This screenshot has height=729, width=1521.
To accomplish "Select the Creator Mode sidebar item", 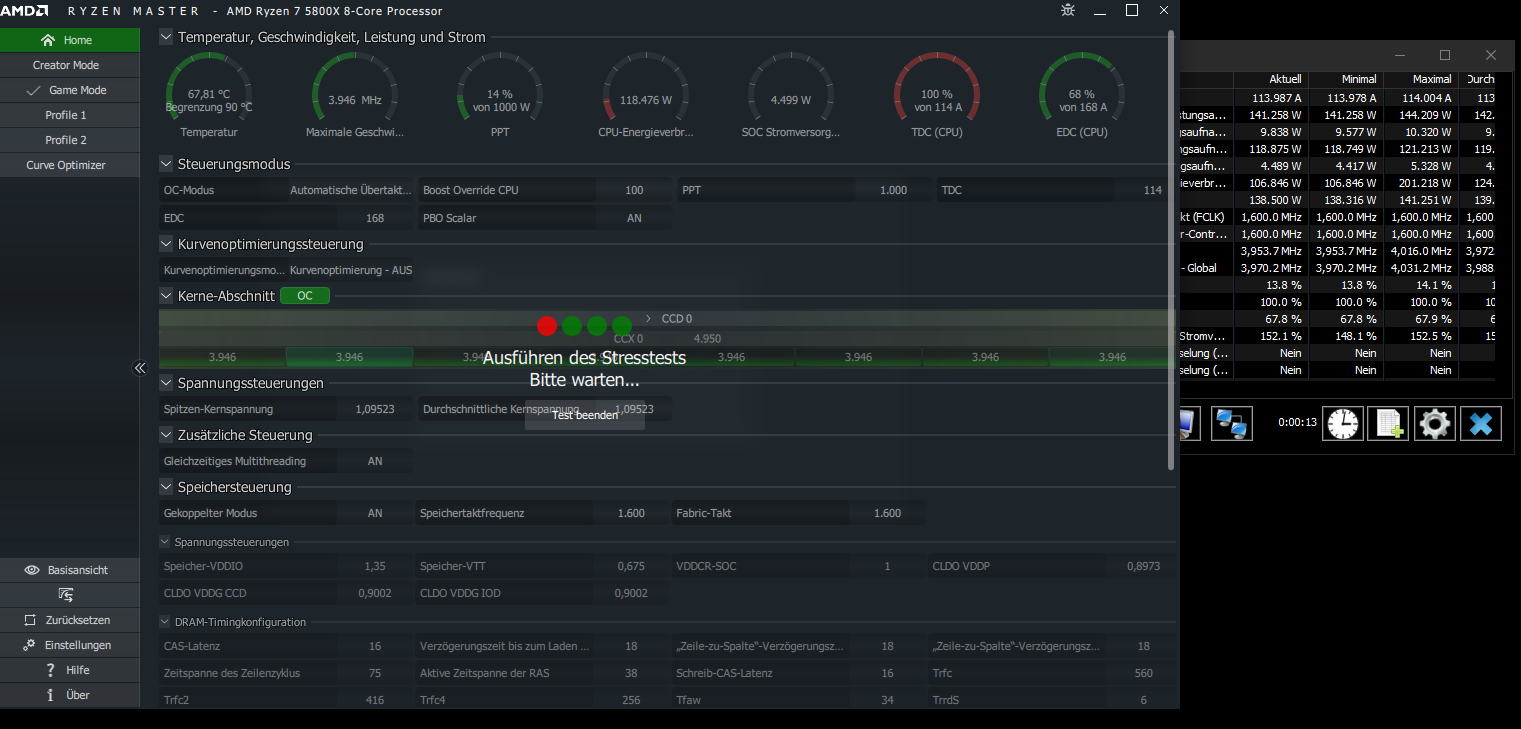I will pyautogui.click(x=70, y=65).
